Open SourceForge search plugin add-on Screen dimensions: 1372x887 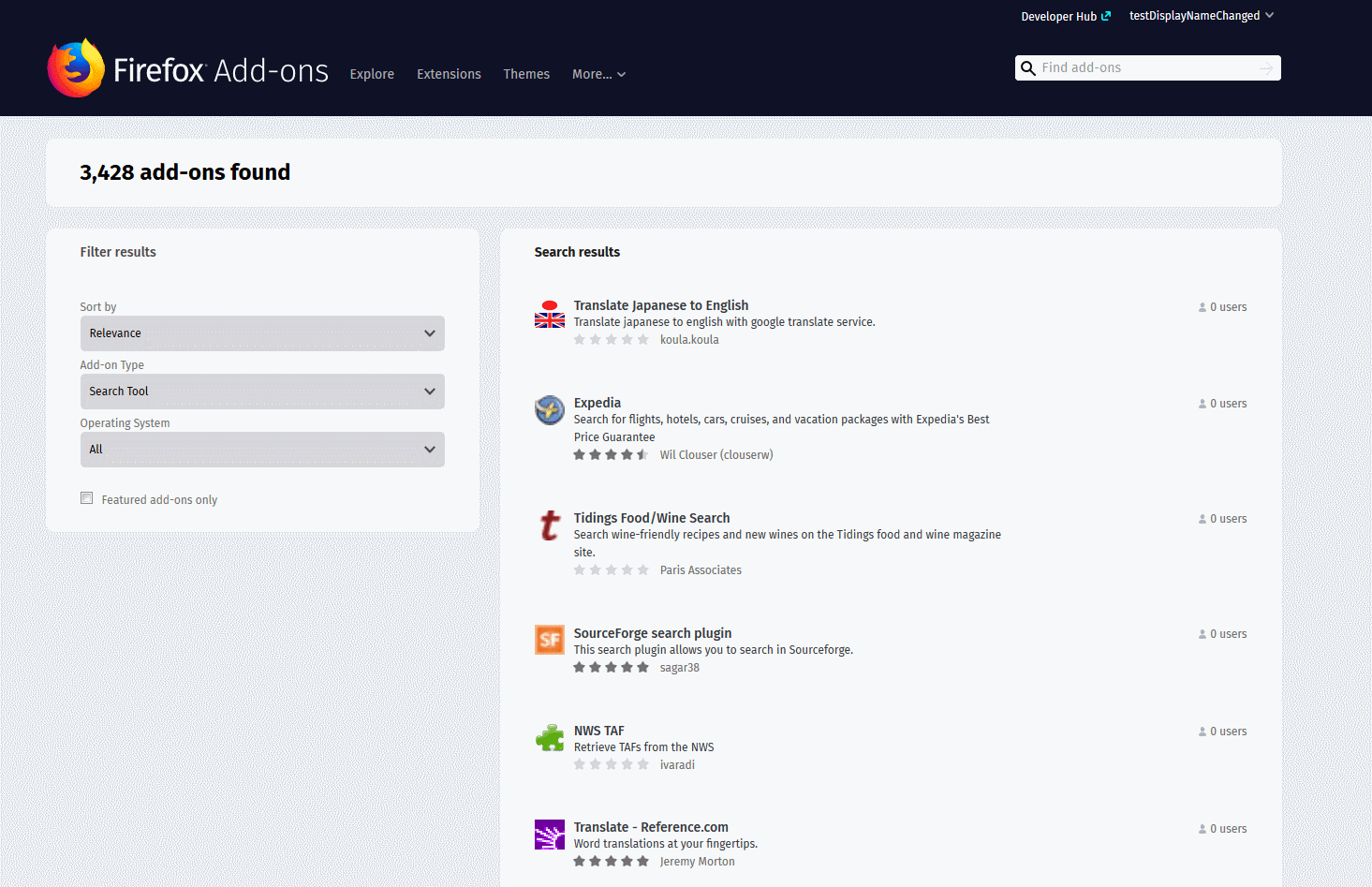coord(653,633)
